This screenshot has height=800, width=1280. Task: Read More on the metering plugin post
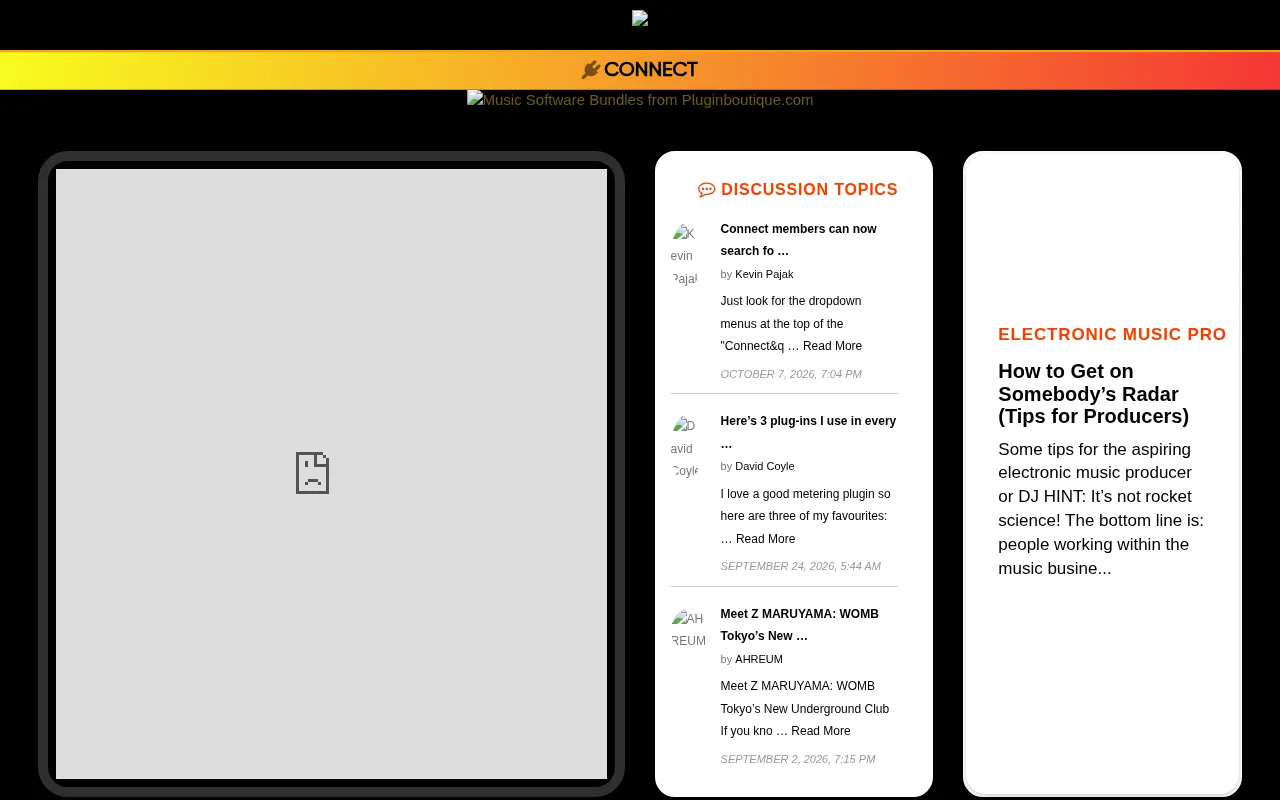[x=766, y=539]
